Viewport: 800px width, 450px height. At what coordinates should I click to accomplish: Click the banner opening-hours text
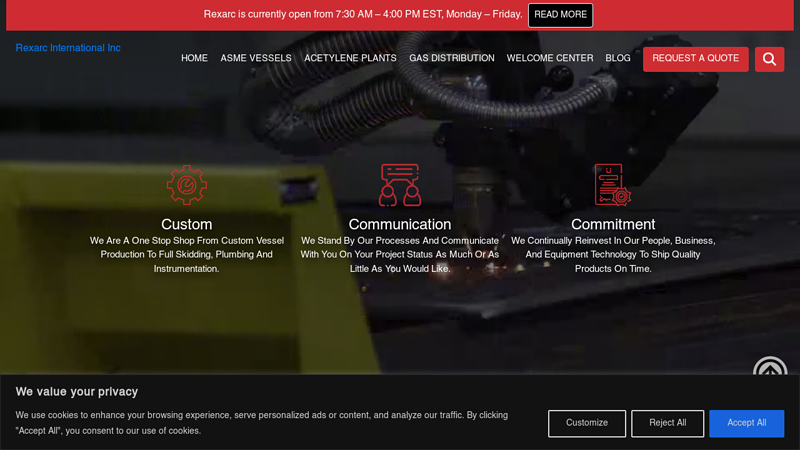point(363,14)
